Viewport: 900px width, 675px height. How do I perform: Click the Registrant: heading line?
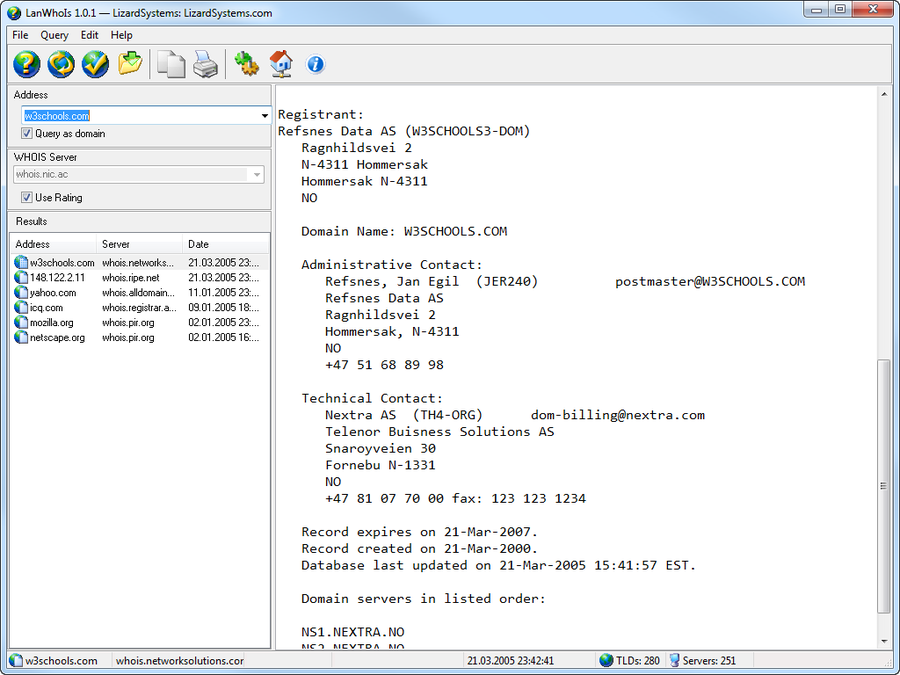tap(321, 114)
